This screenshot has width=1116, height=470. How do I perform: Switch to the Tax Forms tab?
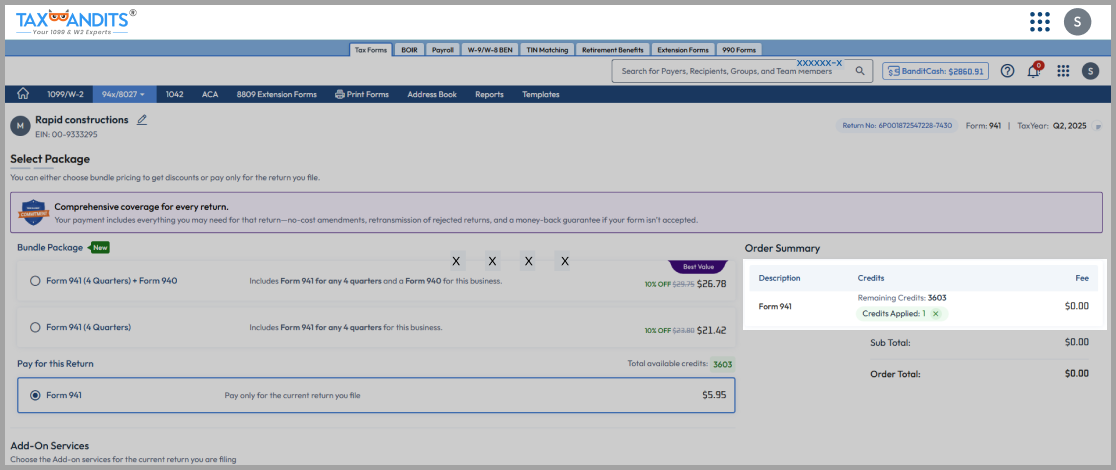click(x=371, y=50)
